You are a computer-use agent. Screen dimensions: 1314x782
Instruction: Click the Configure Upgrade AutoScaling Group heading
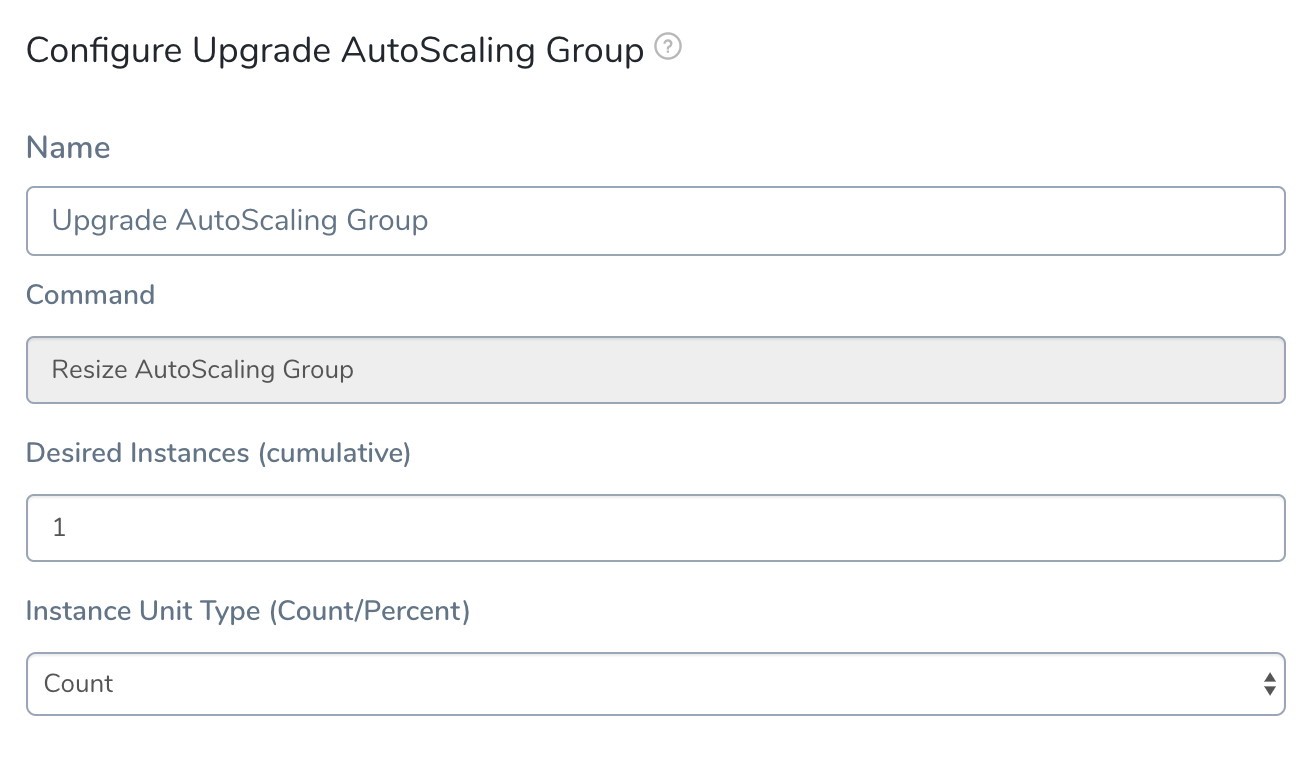pyautogui.click(x=335, y=50)
